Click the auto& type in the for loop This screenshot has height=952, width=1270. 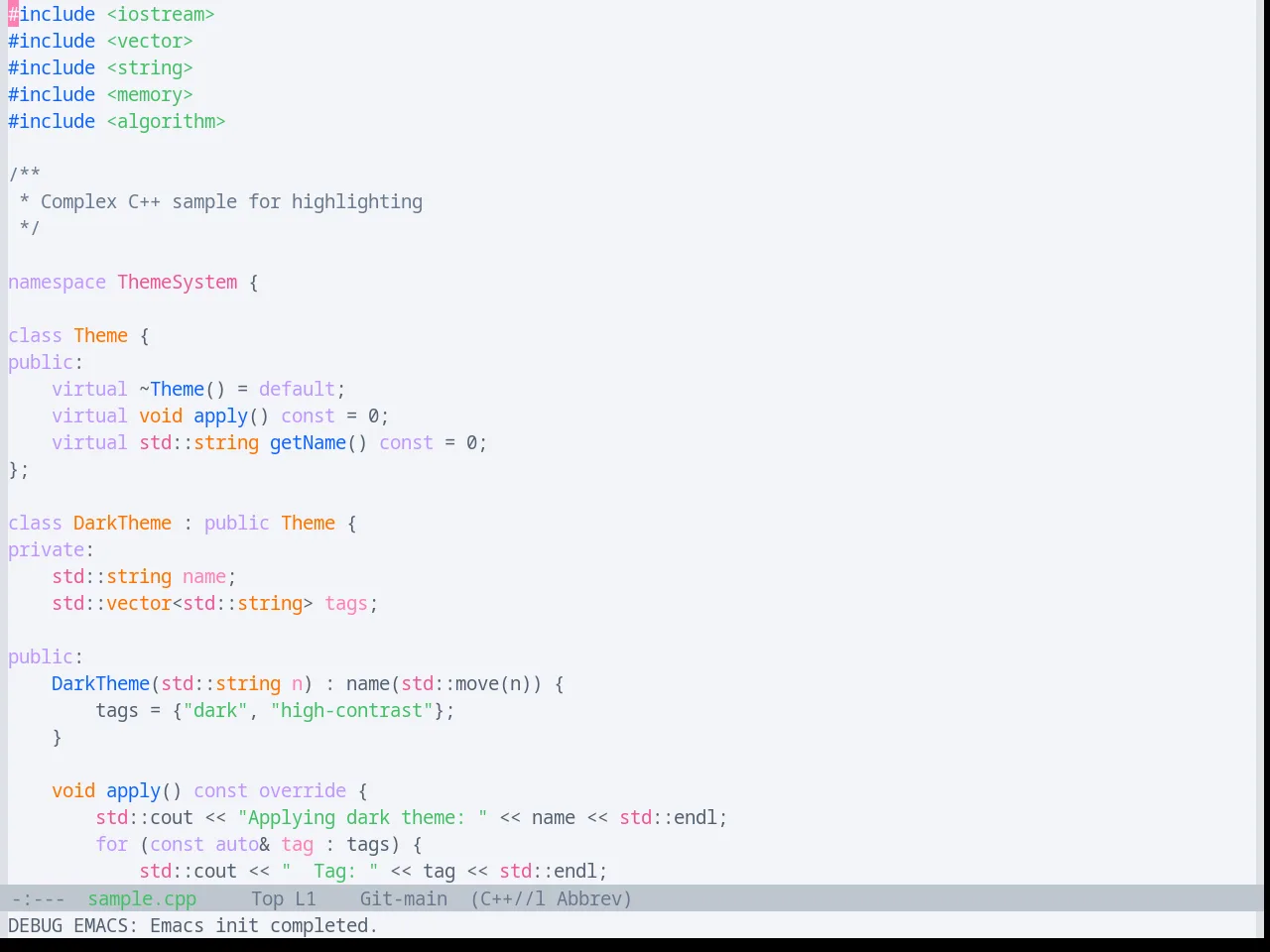(242, 844)
